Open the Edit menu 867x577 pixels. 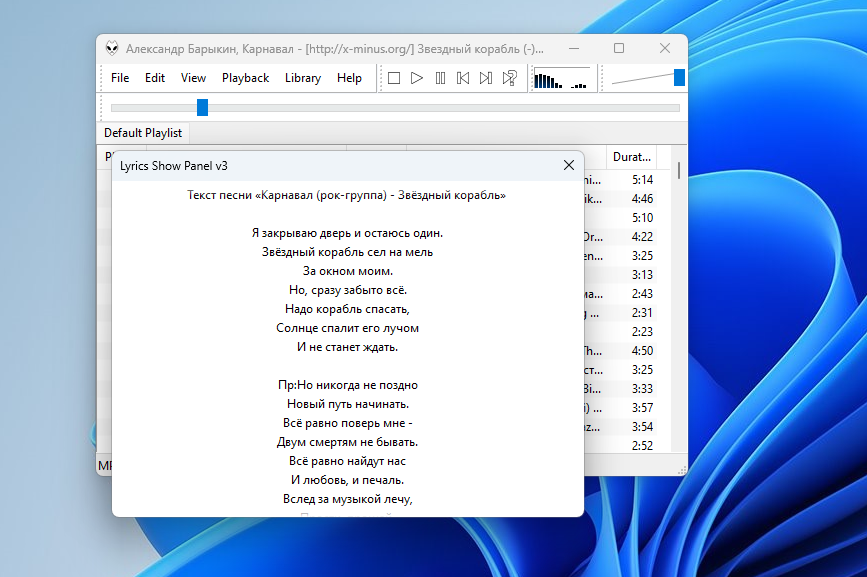[155, 78]
